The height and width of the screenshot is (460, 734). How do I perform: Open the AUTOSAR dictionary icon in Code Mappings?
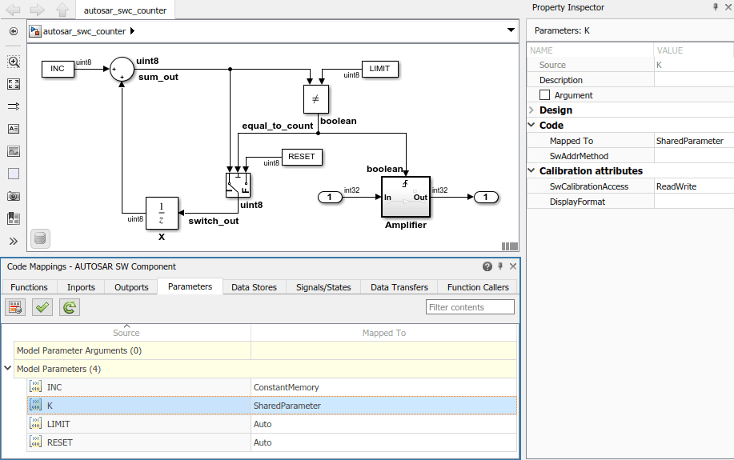(16, 308)
